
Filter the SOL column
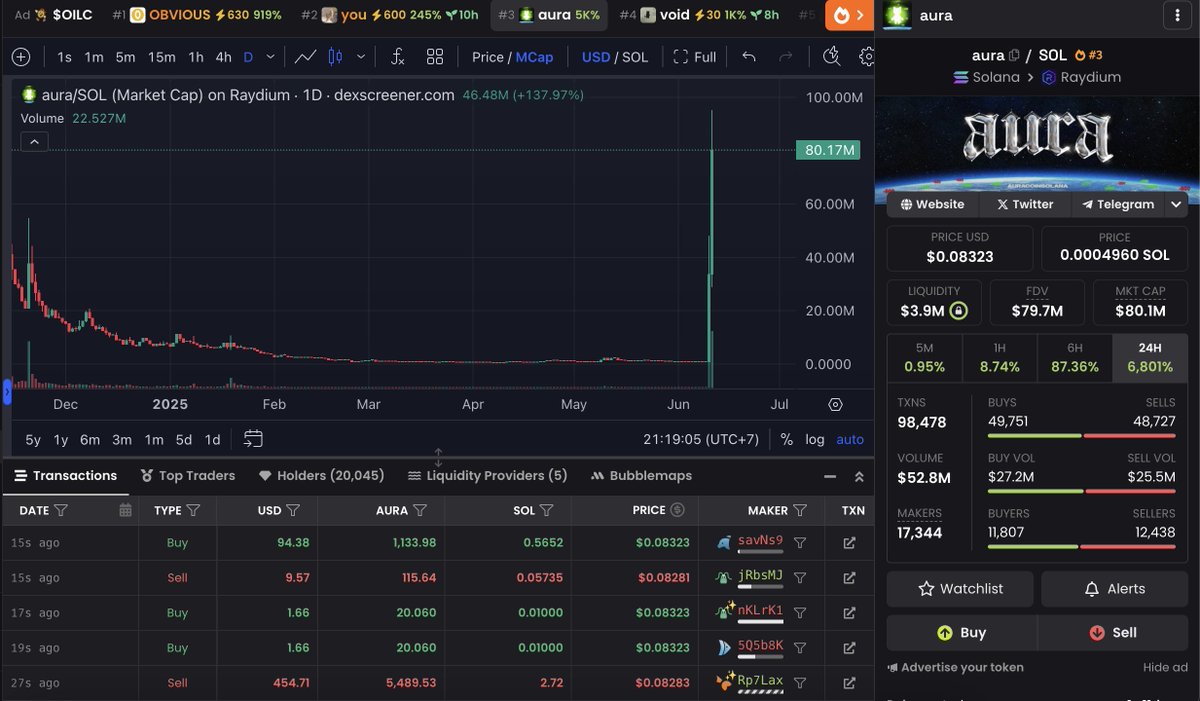pos(547,510)
